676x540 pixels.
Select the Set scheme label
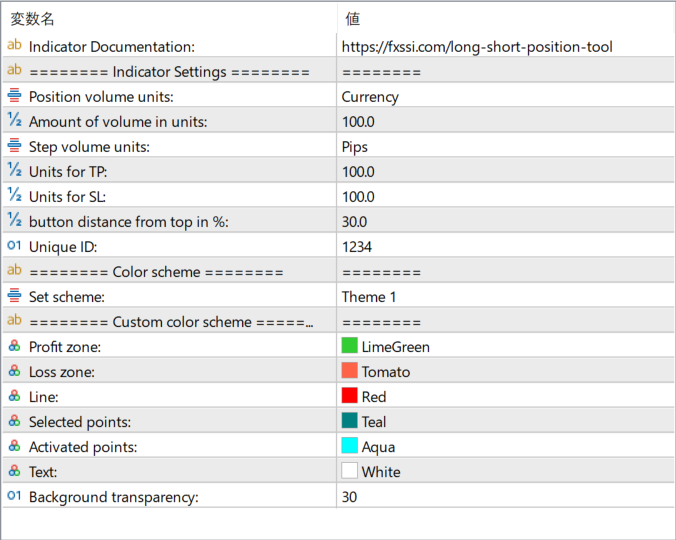click(x=66, y=297)
